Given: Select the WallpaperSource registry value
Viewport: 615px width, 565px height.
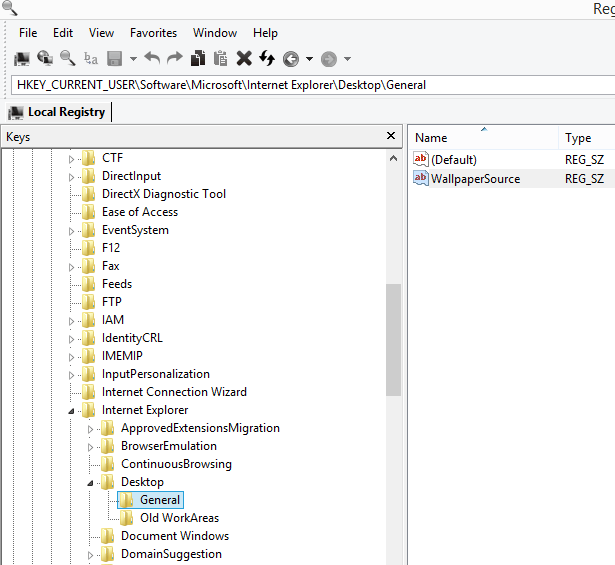Looking at the screenshot, I should pos(475,179).
